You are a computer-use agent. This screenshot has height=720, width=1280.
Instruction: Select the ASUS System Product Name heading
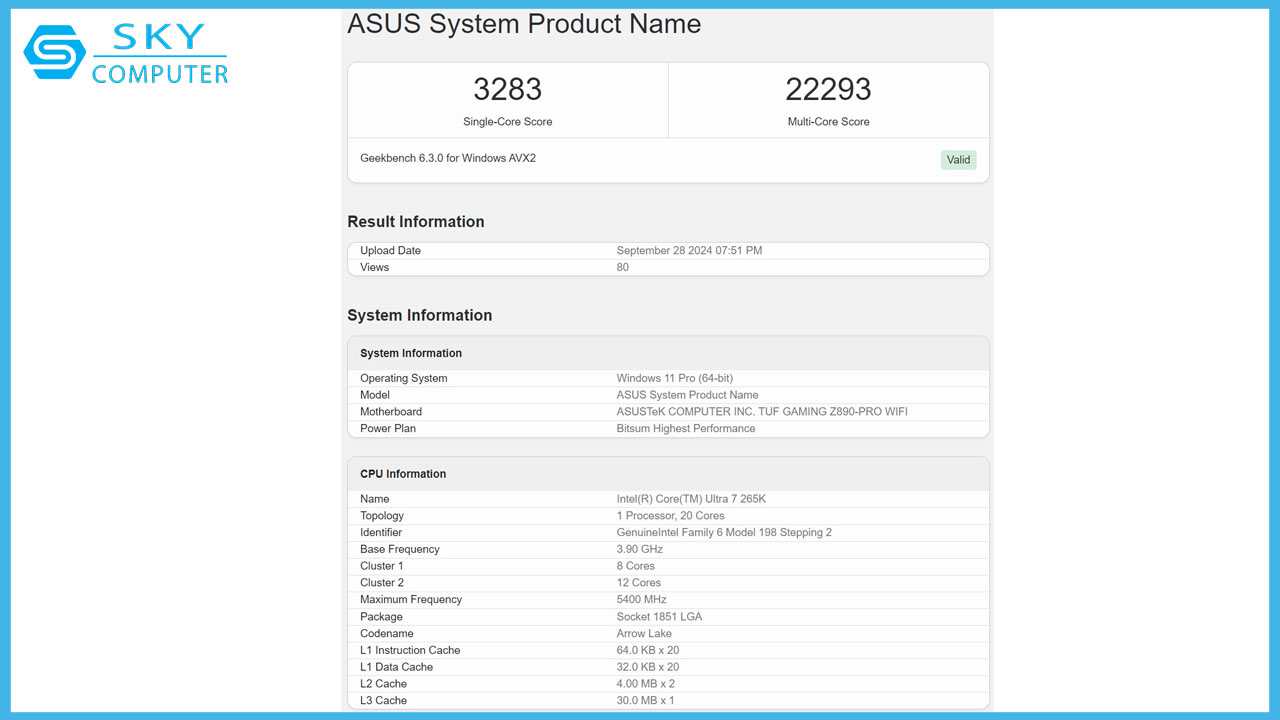coord(524,24)
